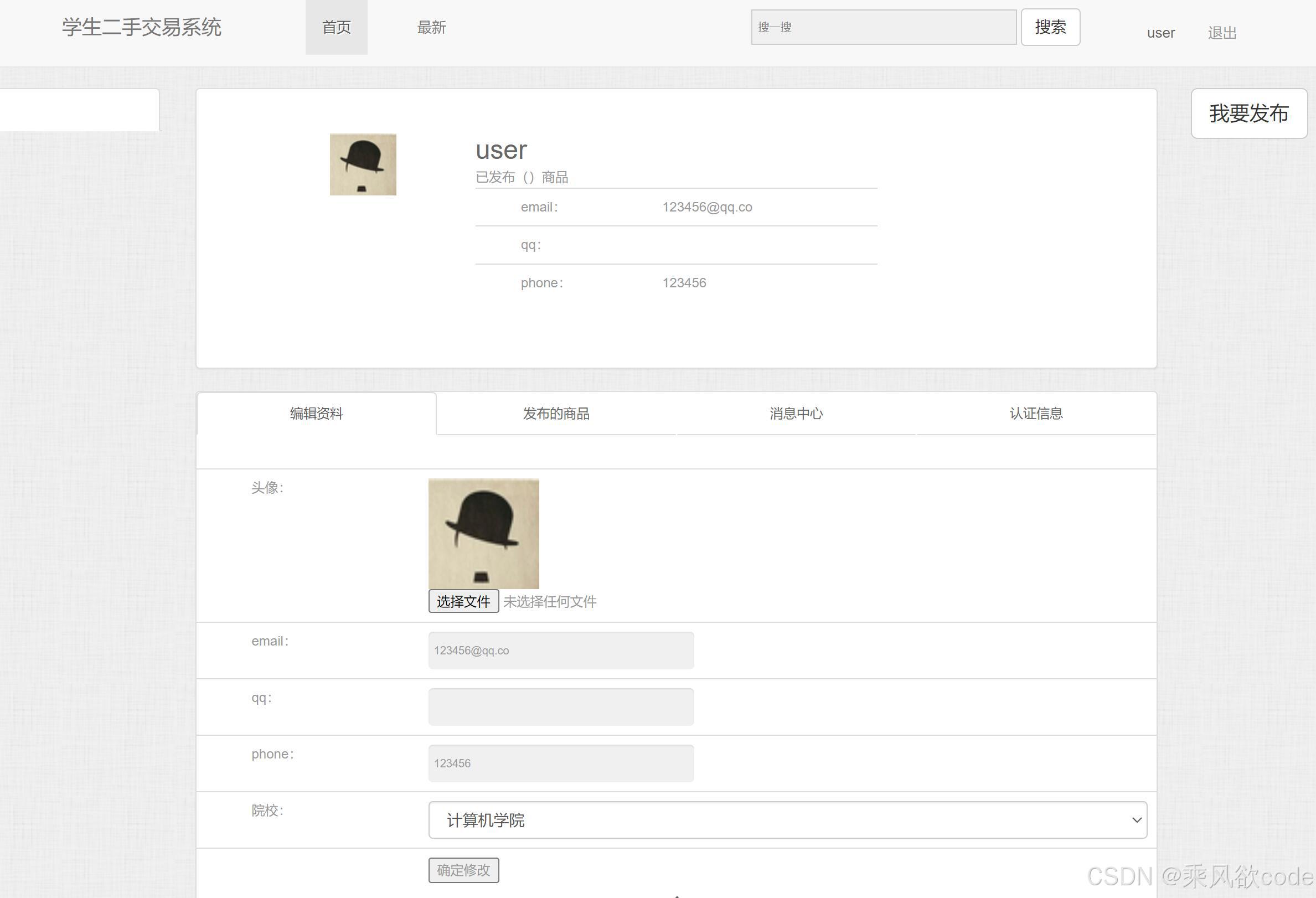The height and width of the screenshot is (898, 1316).
Task: Click the user avatar in profile card
Action: [363, 164]
